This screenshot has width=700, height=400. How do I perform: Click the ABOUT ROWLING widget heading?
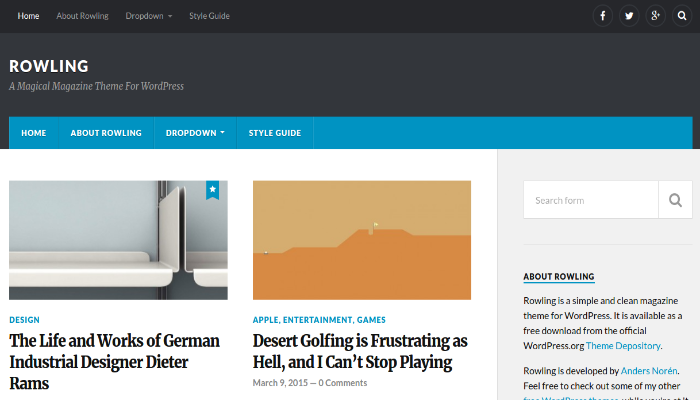559,277
